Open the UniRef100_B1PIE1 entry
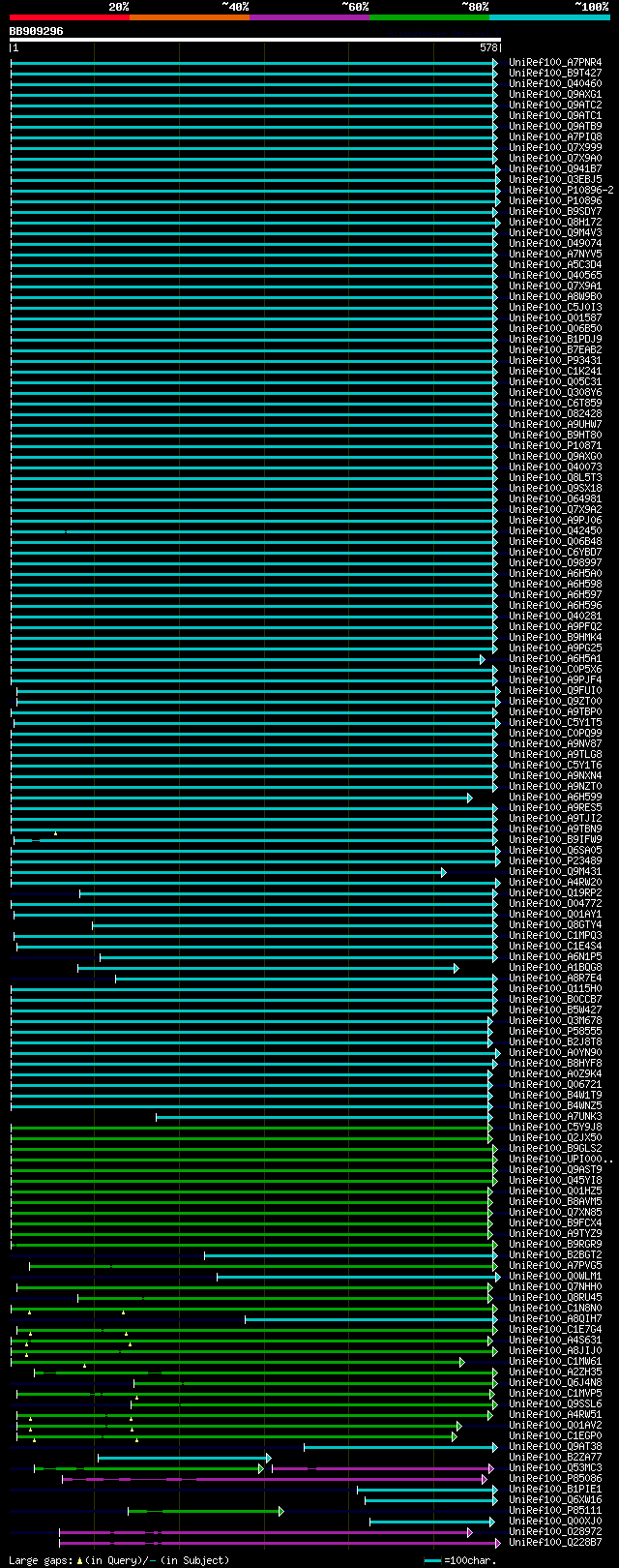This screenshot has width=619, height=1568. pyautogui.click(x=555, y=1490)
